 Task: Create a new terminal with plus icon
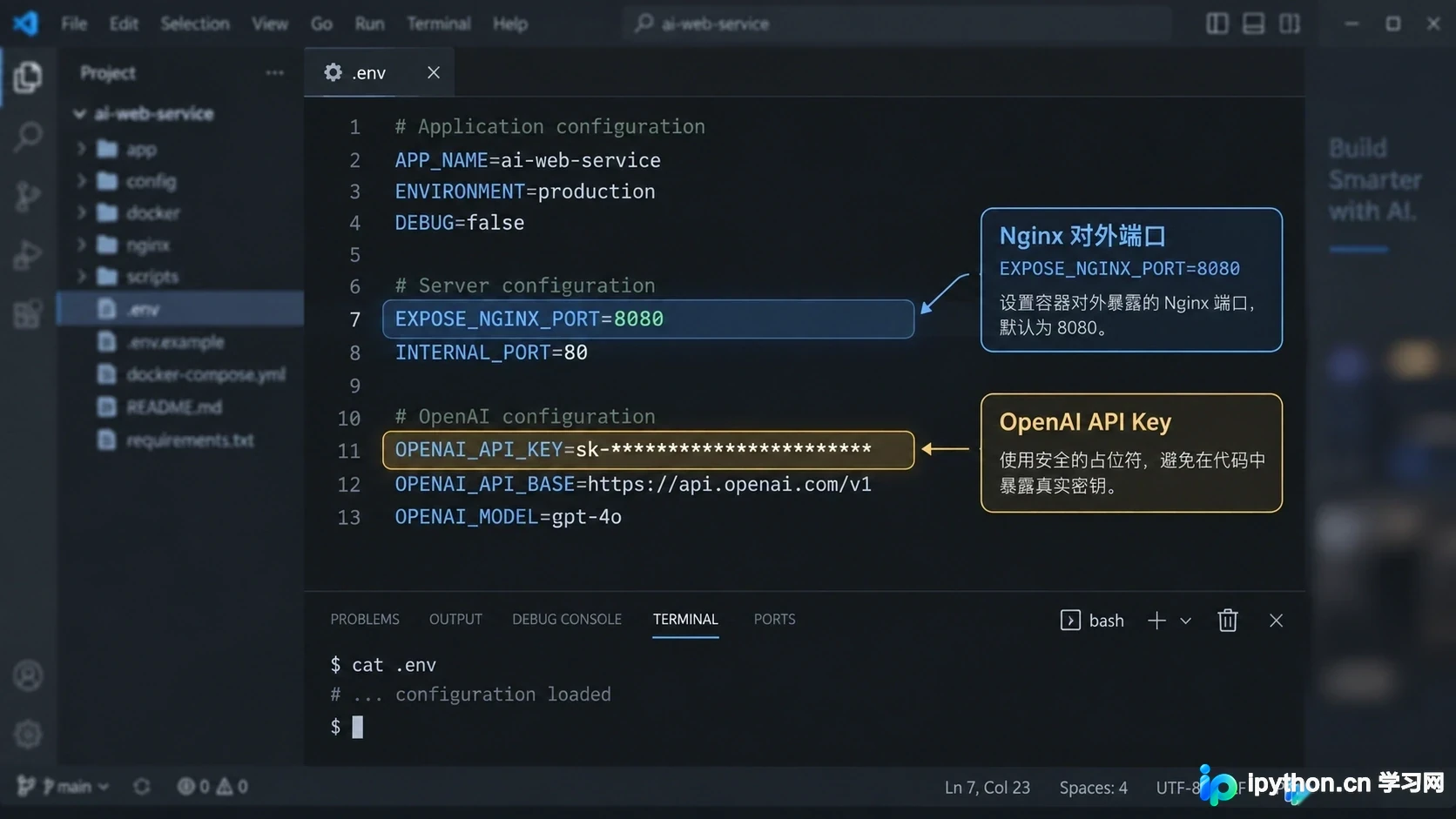pos(1156,621)
